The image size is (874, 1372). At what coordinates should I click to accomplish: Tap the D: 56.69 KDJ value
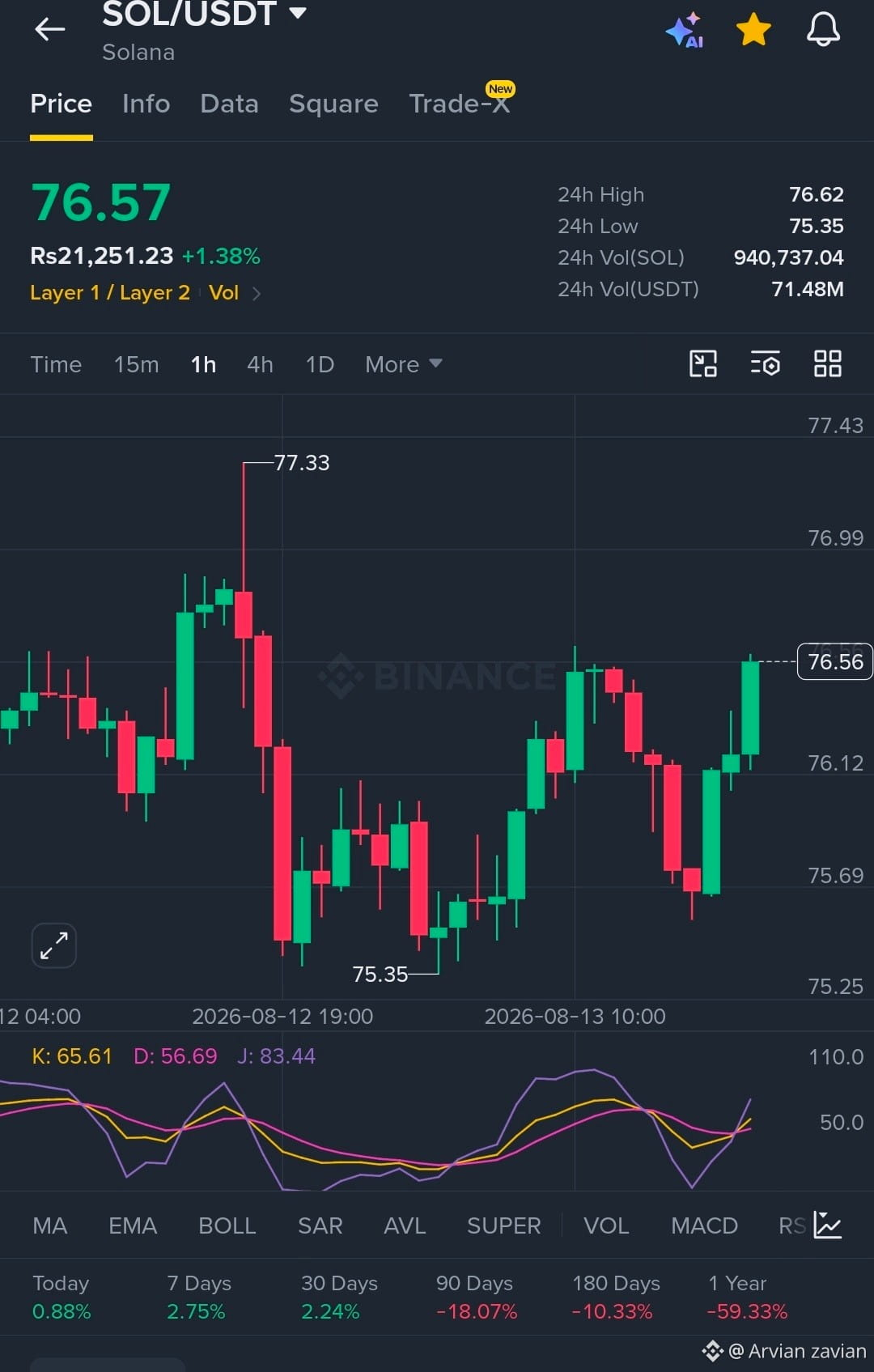(x=176, y=1056)
